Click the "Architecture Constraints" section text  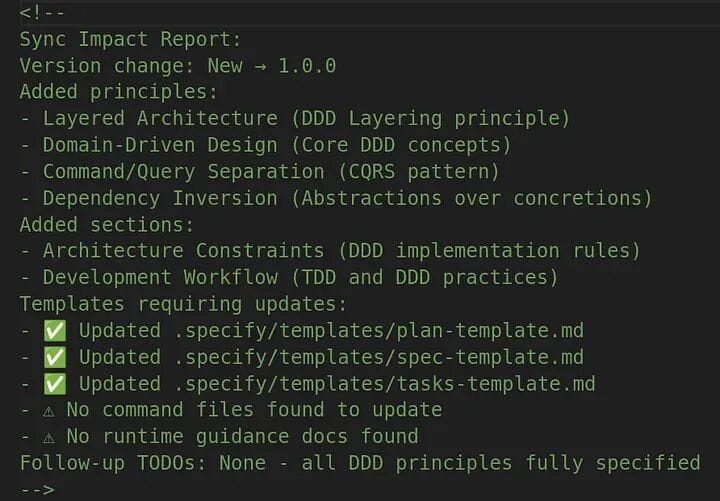183,251
